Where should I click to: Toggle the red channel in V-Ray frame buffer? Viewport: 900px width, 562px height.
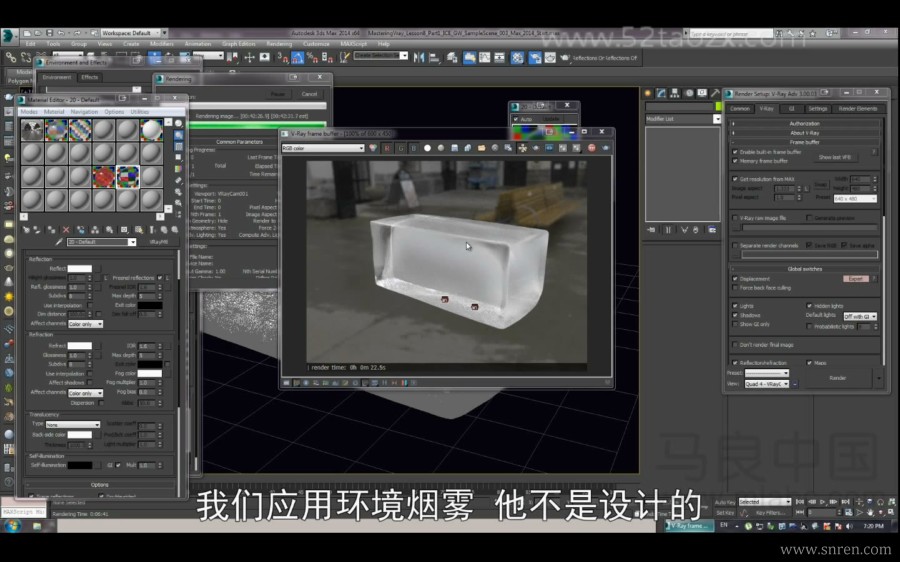(x=387, y=148)
